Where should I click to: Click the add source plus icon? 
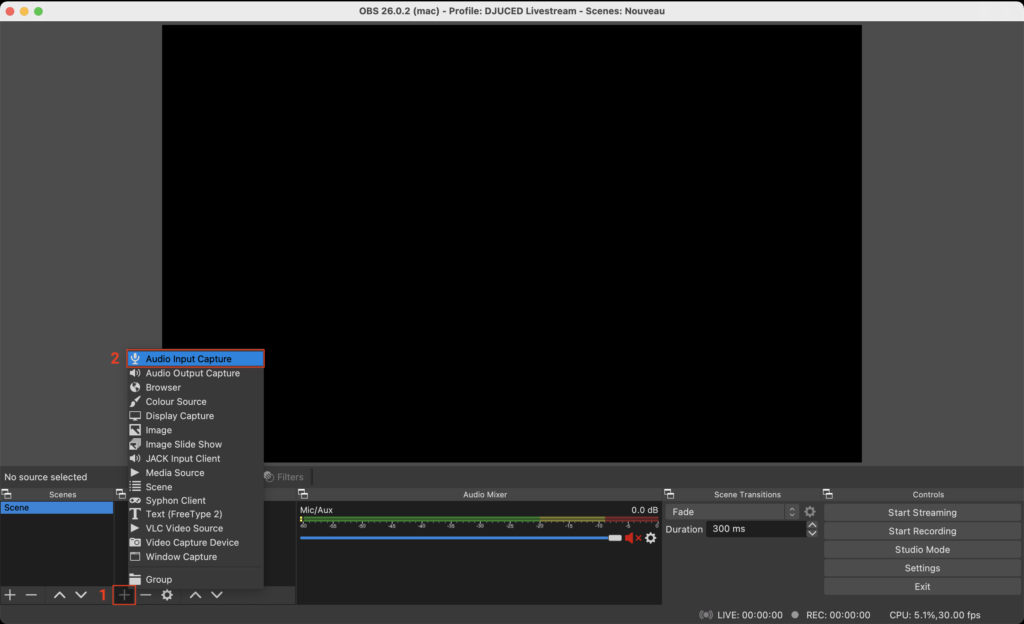click(124, 595)
